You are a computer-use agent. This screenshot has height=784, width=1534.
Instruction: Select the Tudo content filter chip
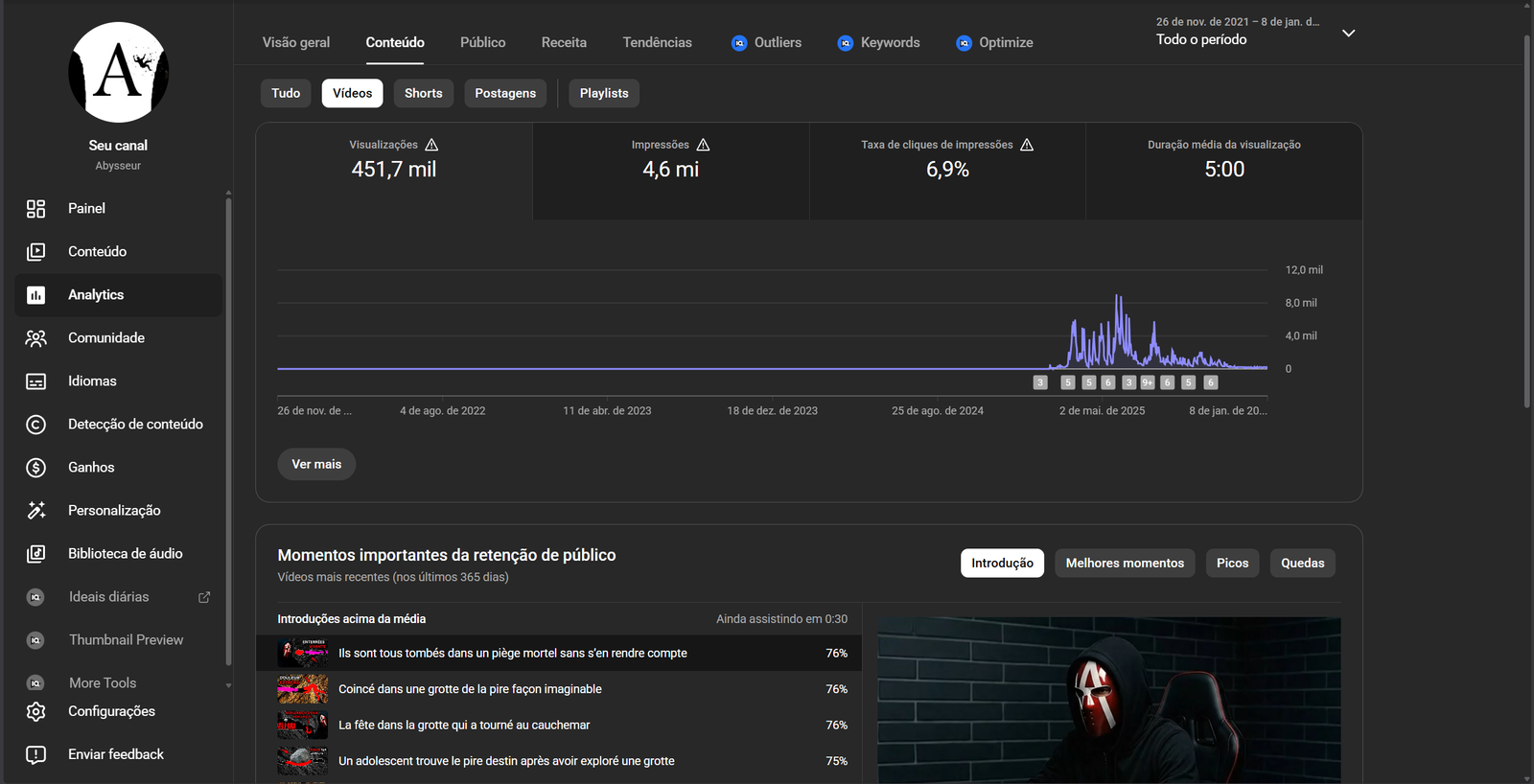286,93
